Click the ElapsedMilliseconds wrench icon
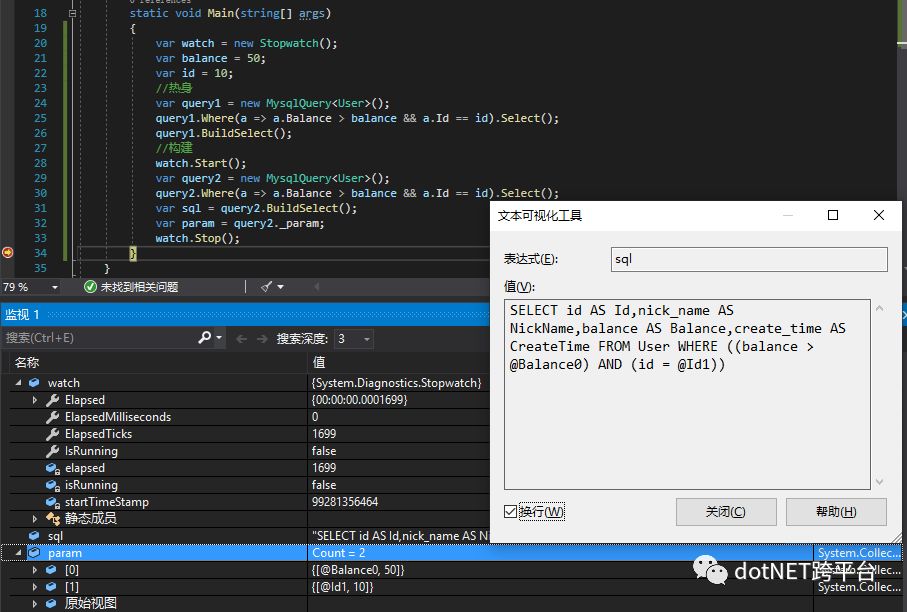The image size is (907, 612). (53, 416)
